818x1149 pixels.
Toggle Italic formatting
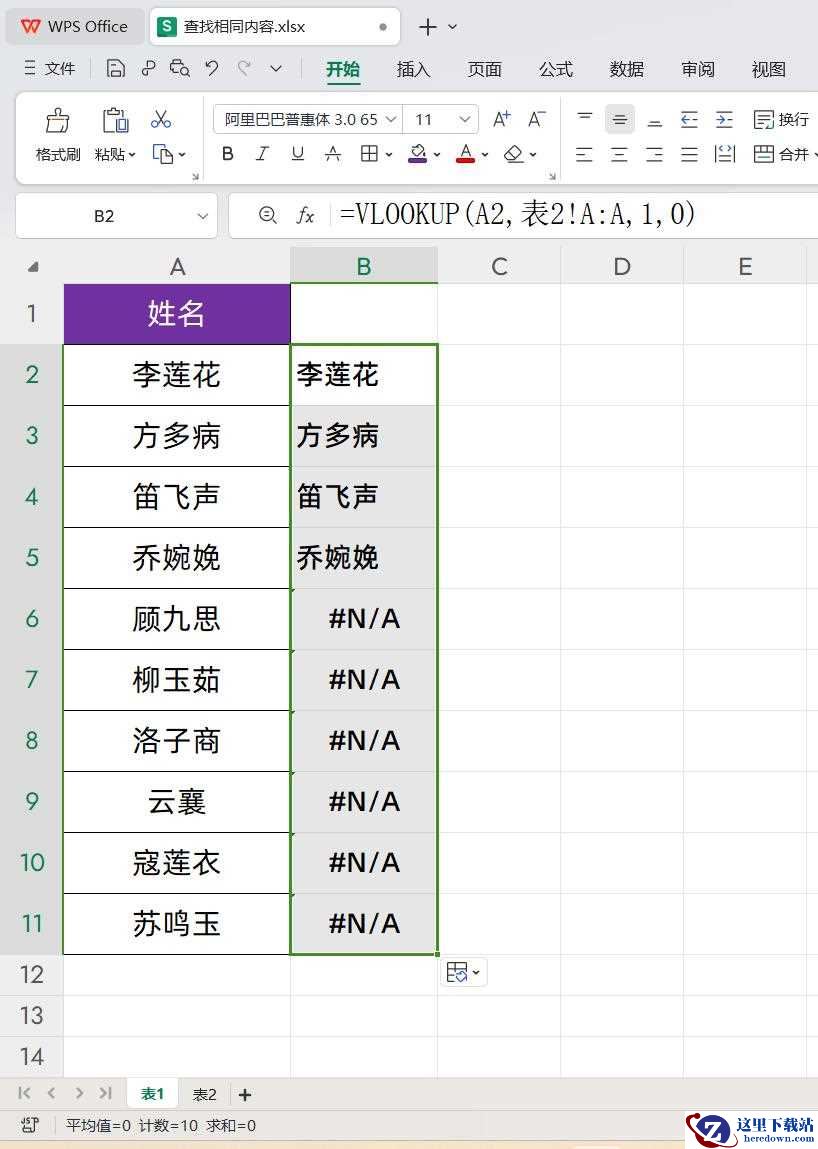pos(262,154)
